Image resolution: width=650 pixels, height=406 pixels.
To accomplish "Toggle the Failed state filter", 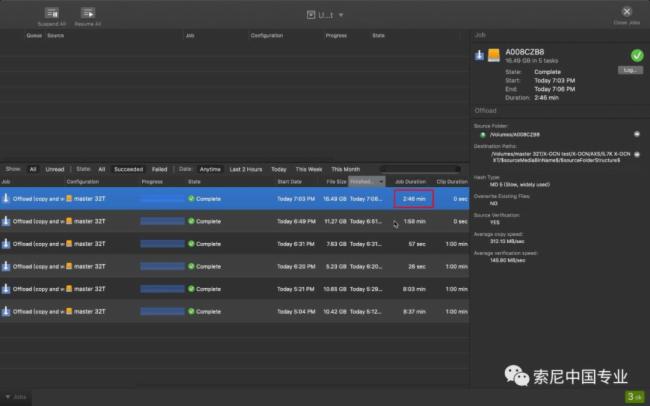I will [x=159, y=169].
